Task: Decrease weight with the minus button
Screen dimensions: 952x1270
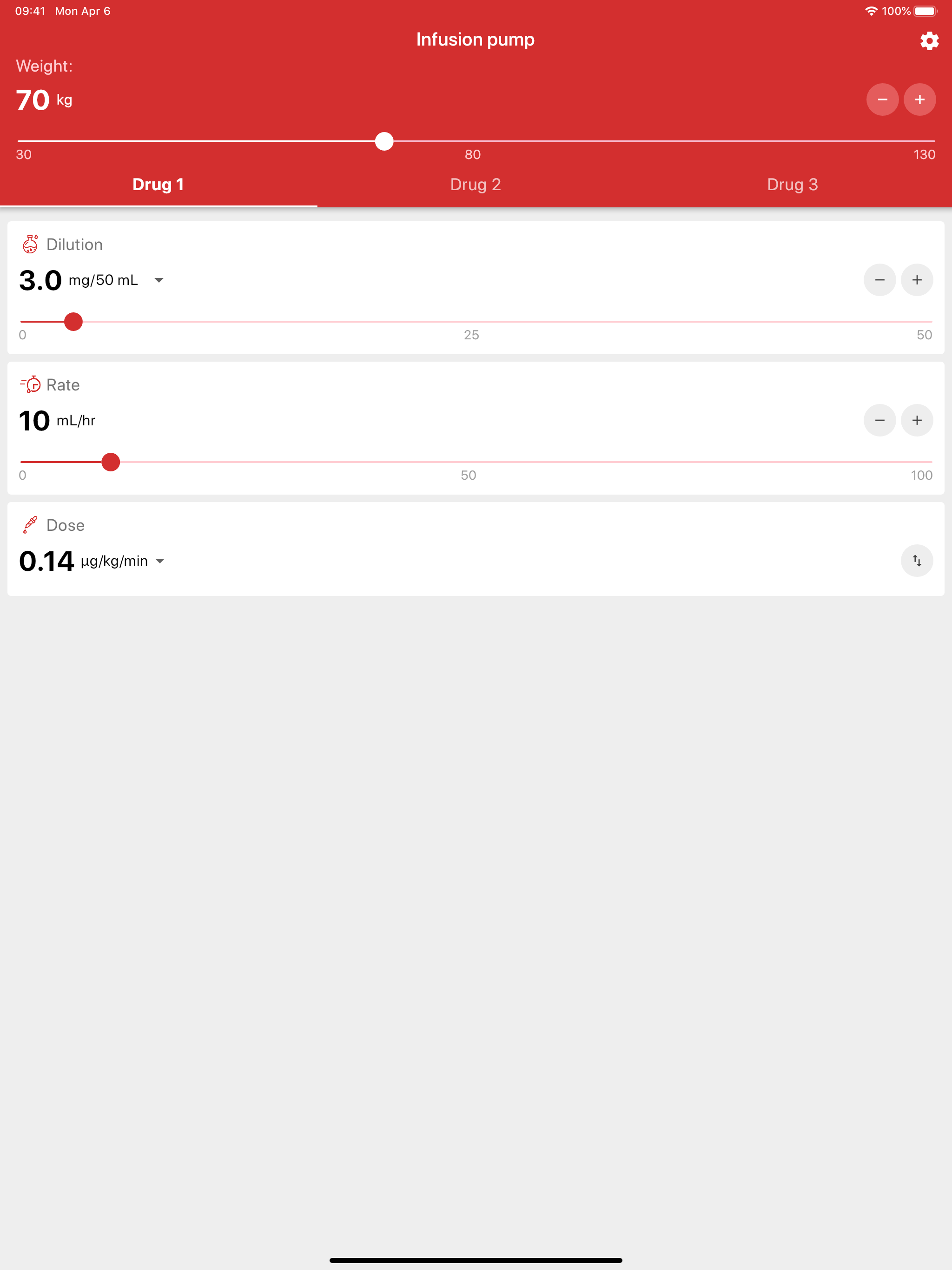Action: (x=883, y=99)
